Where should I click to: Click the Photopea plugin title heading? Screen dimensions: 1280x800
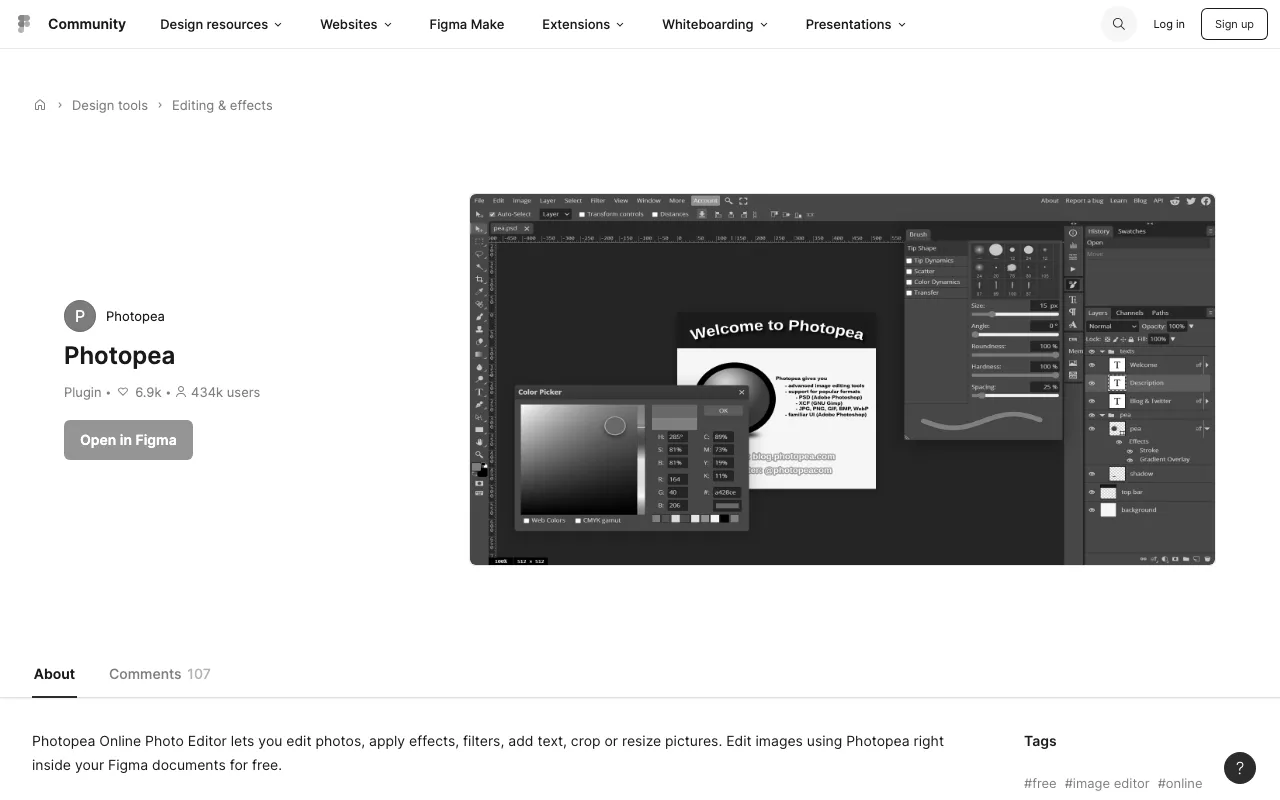[119, 355]
